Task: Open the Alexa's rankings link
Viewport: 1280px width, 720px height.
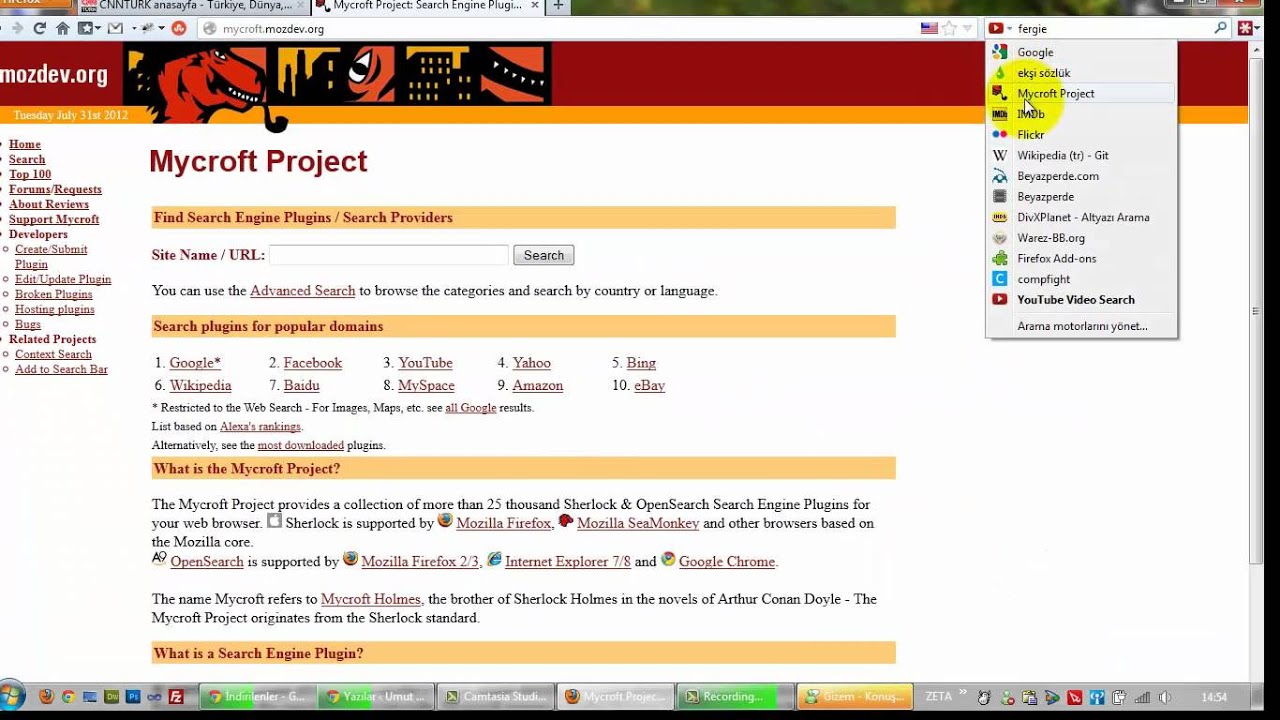Action: tap(260, 427)
